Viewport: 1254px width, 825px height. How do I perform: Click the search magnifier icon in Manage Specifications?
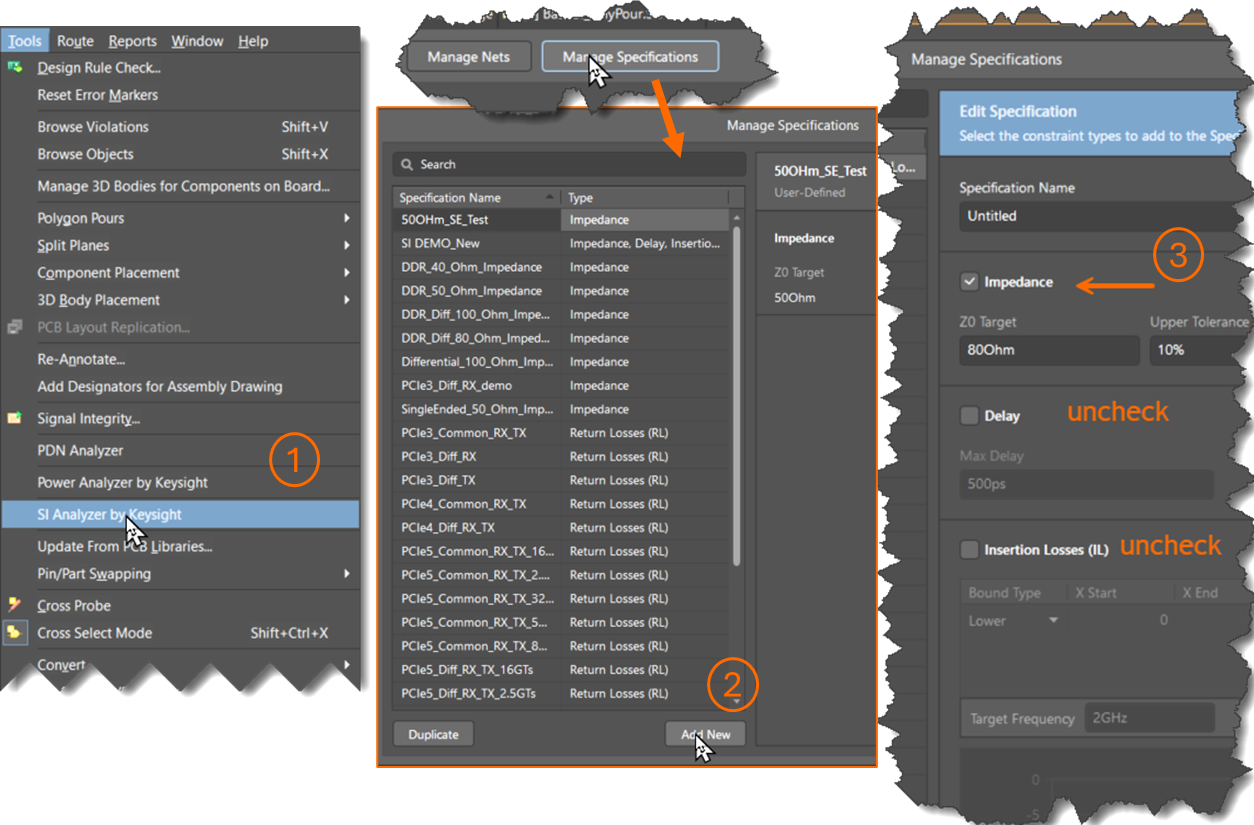(x=408, y=164)
